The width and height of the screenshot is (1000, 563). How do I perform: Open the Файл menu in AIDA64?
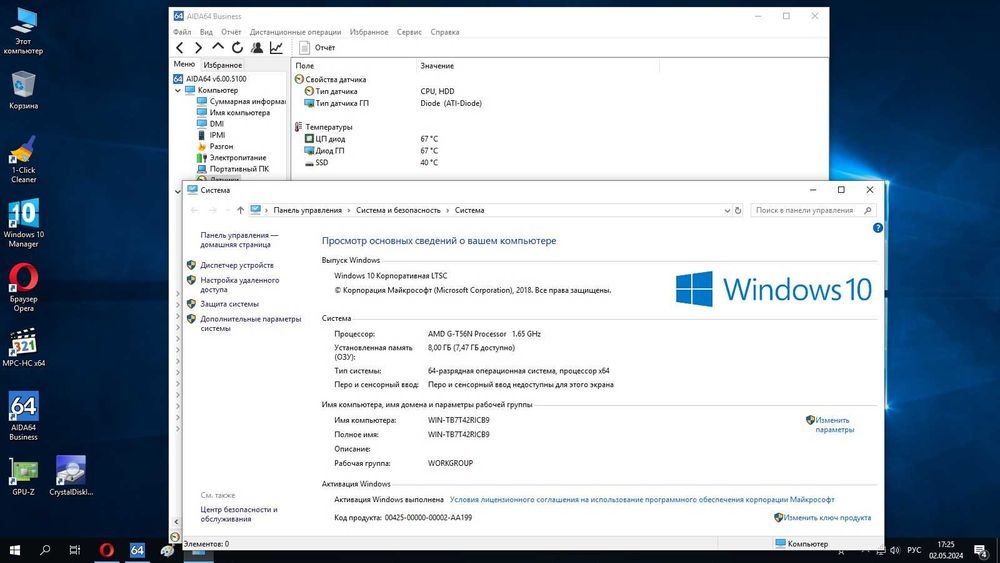click(182, 32)
